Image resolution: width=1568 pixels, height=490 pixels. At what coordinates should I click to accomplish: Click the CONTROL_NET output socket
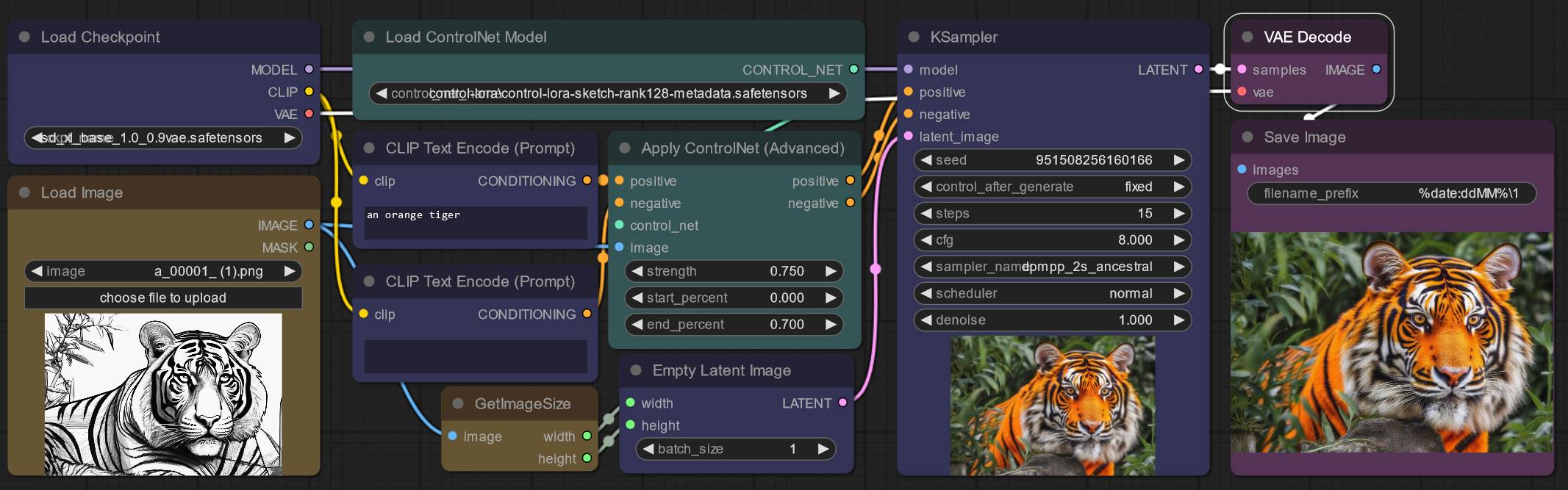(853, 69)
